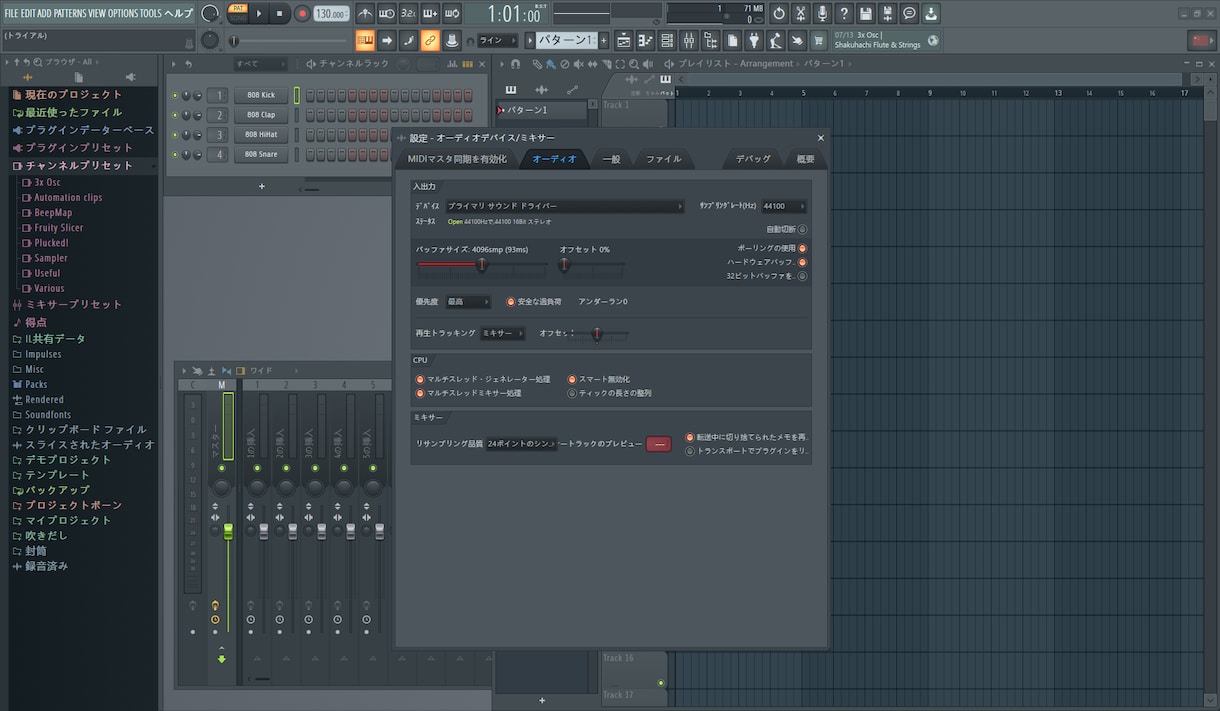
Task: Open the FILE menu
Action: click(x=12, y=13)
